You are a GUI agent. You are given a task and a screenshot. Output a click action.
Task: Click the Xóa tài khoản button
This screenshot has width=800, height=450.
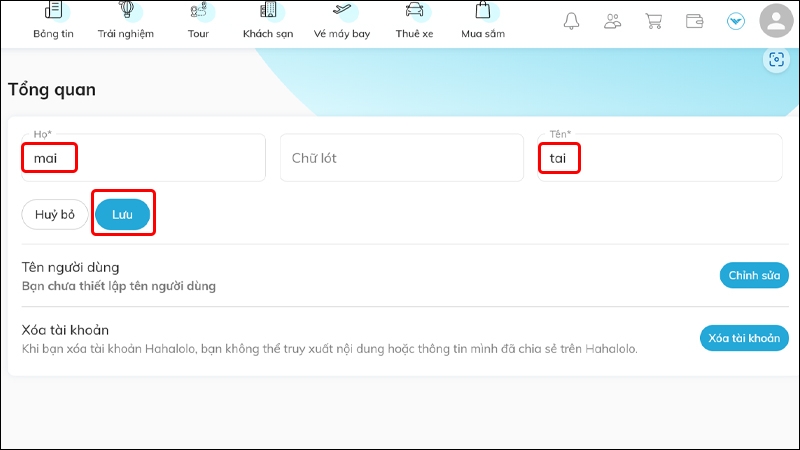pyautogui.click(x=744, y=338)
